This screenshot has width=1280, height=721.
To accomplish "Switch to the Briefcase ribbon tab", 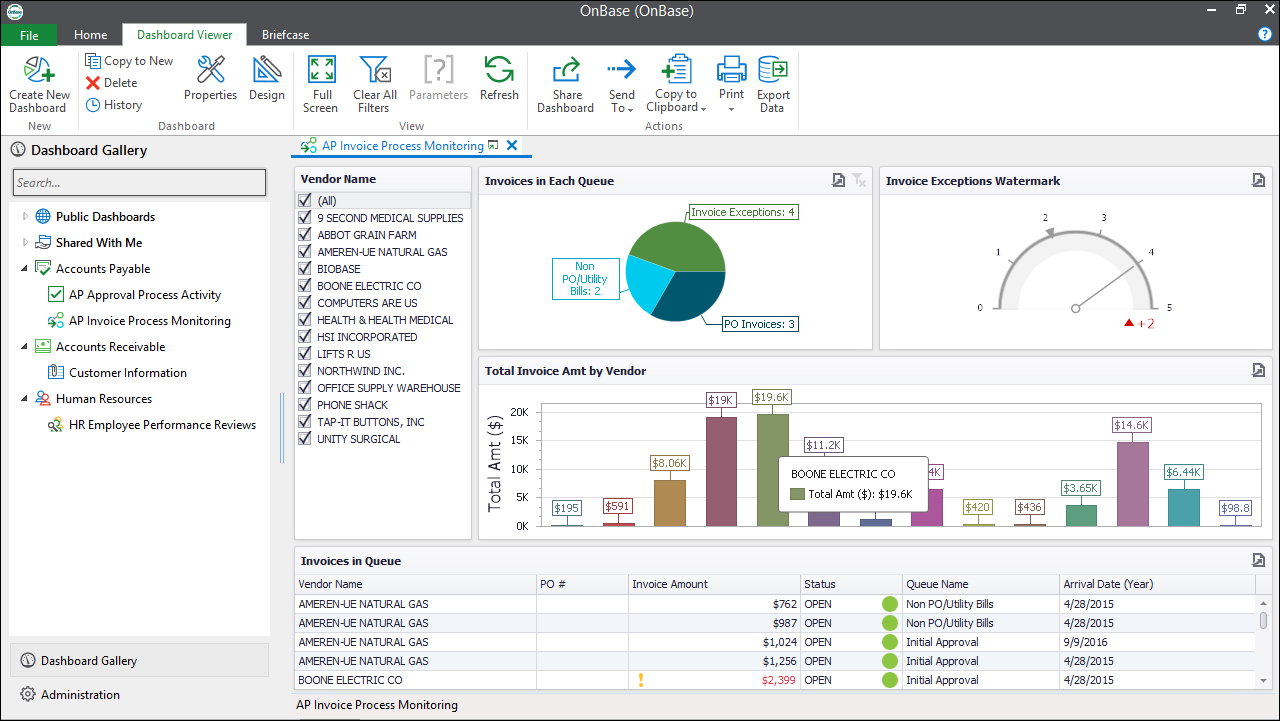I will [286, 35].
